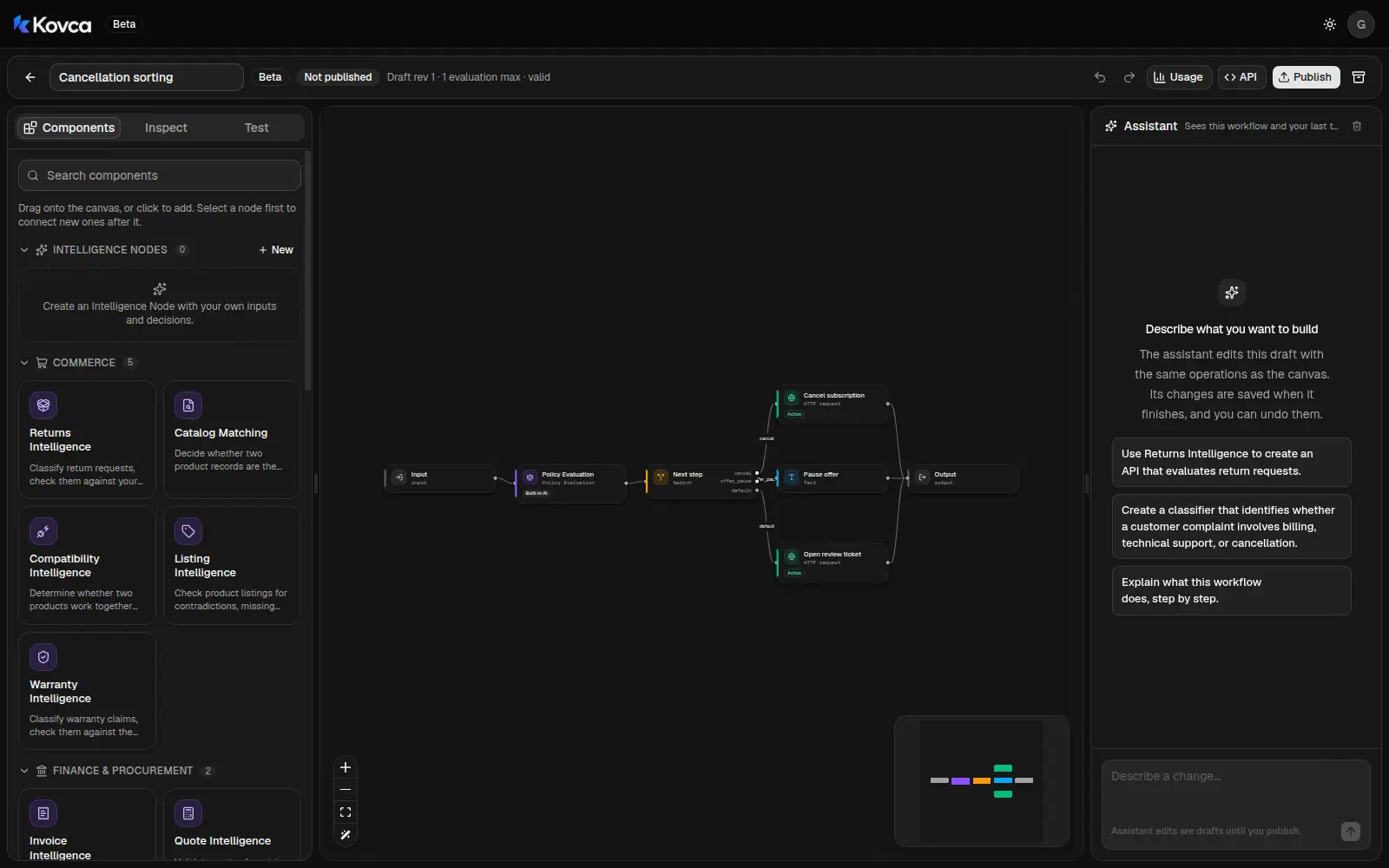Zoom in on the canvas
The image size is (1389, 868).
click(346, 767)
